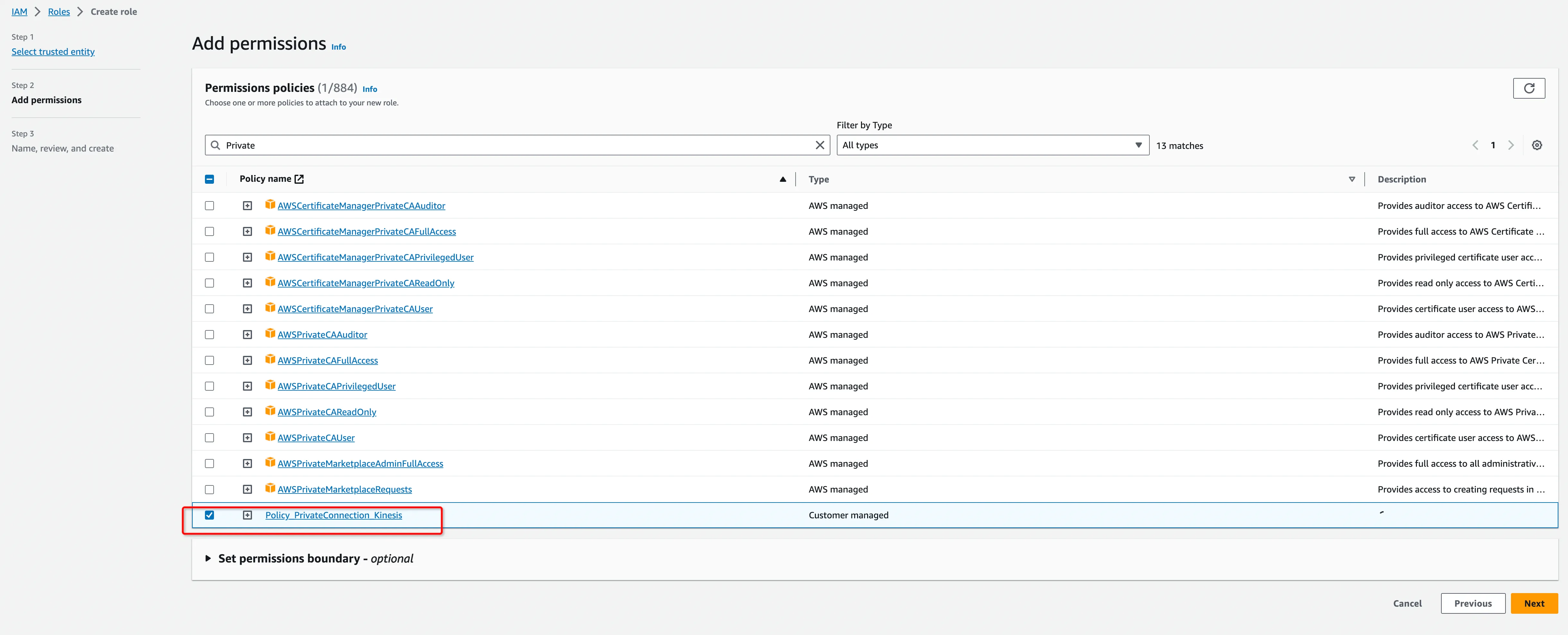Image resolution: width=1568 pixels, height=635 pixels.
Task: Expand Set permissions boundary section
Action: [208, 558]
